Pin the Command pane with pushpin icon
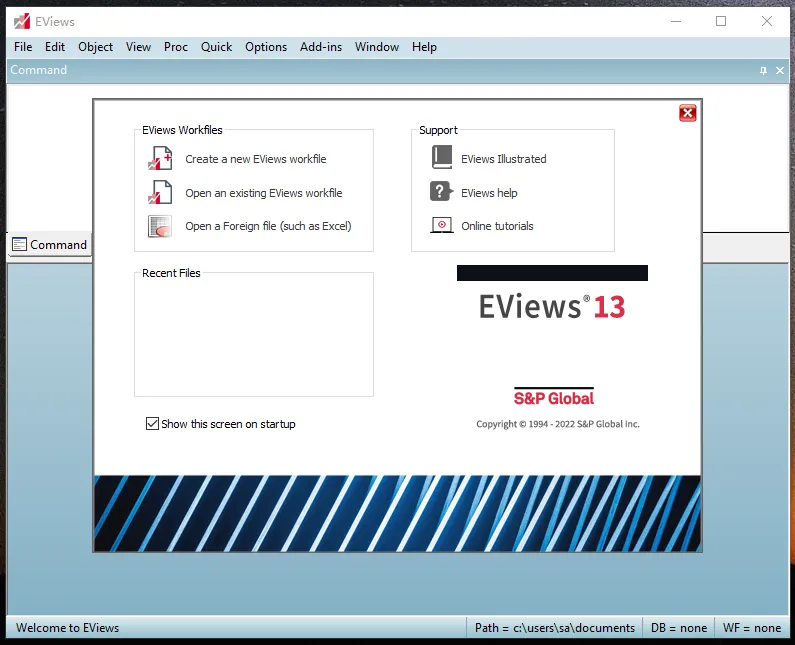This screenshot has height=645, width=795. click(x=763, y=70)
